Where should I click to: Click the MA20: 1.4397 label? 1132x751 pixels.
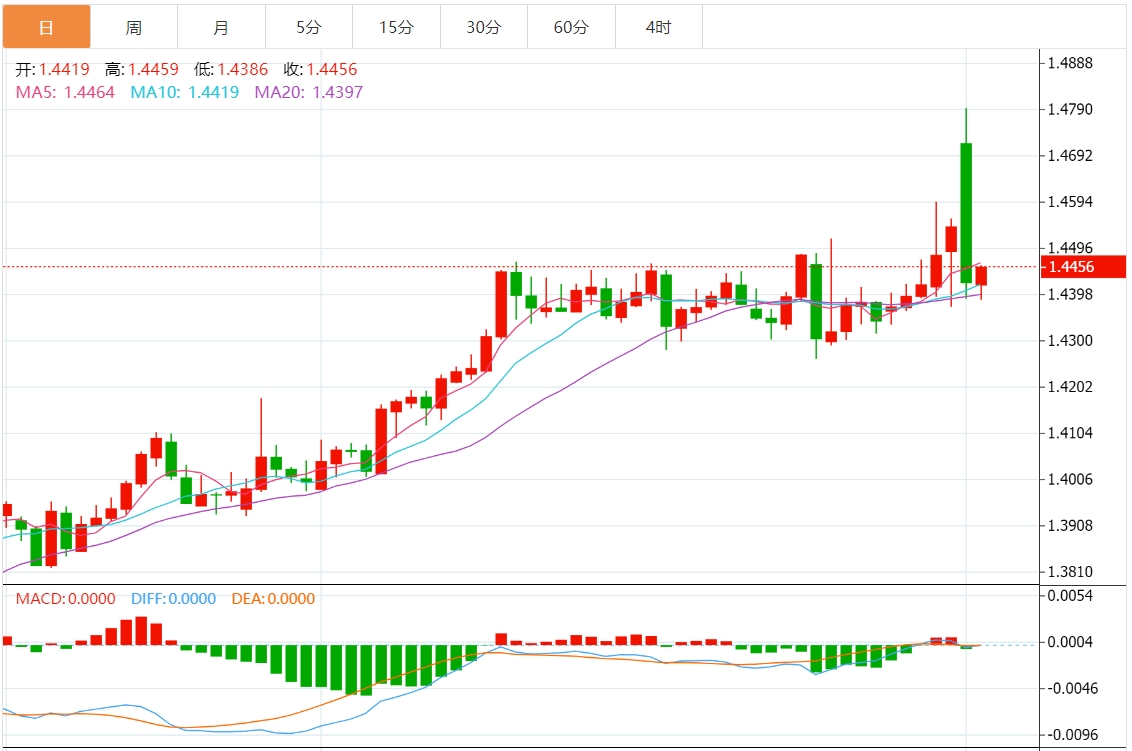click(x=308, y=92)
